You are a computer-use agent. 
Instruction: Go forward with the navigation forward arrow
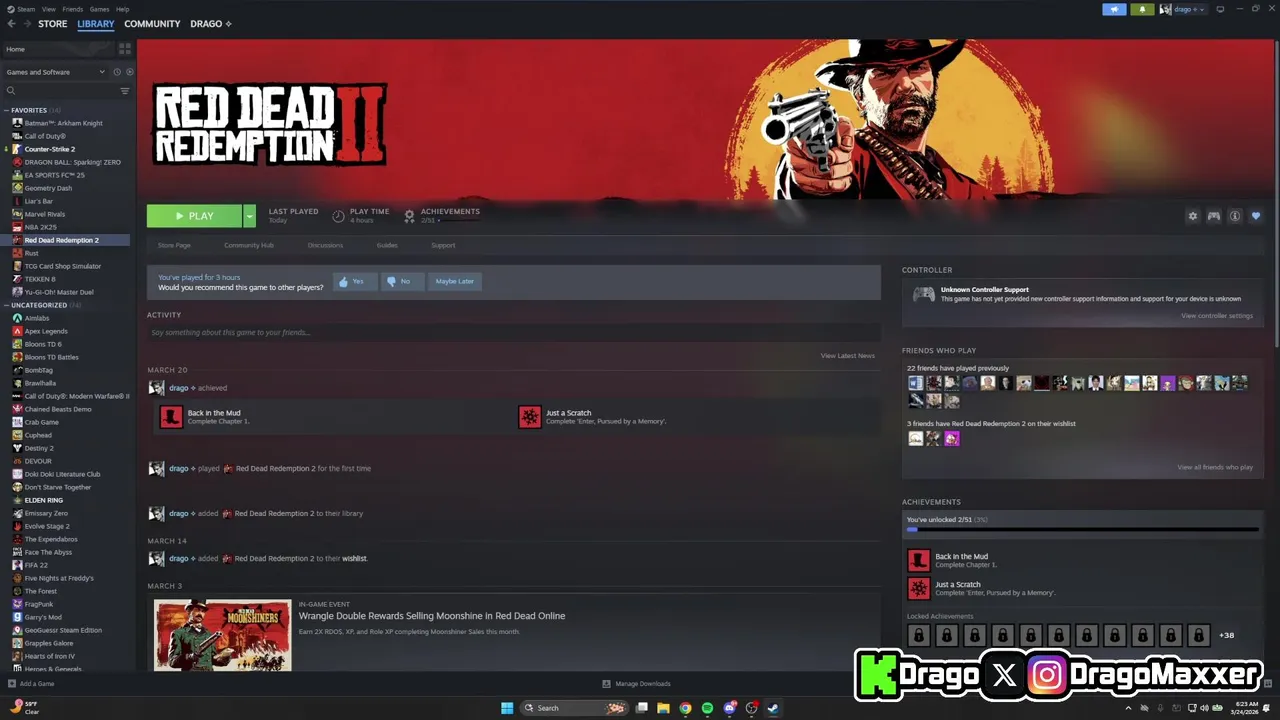(x=25, y=24)
